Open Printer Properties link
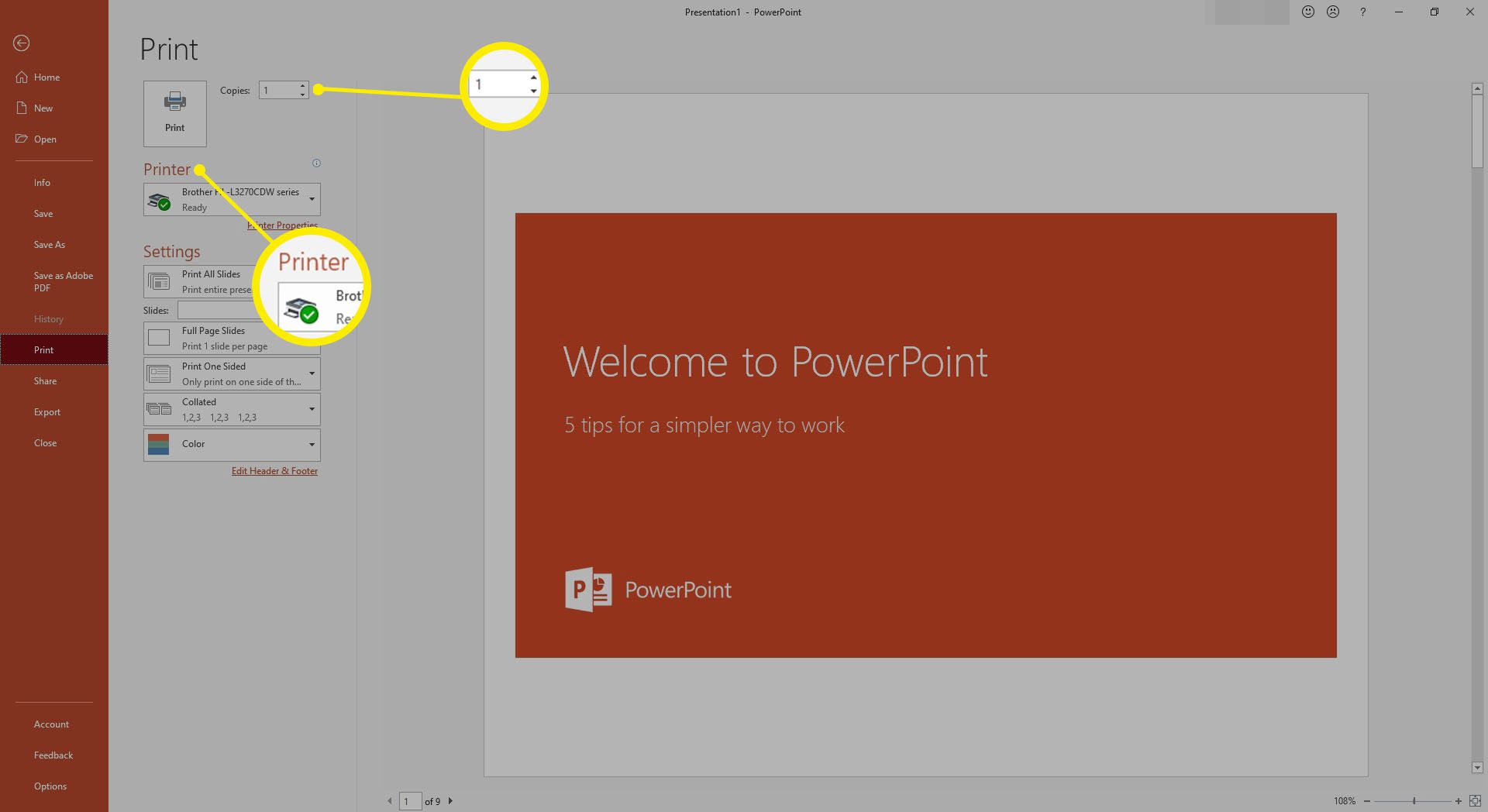The image size is (1488, 812). (x=282, y=225)
